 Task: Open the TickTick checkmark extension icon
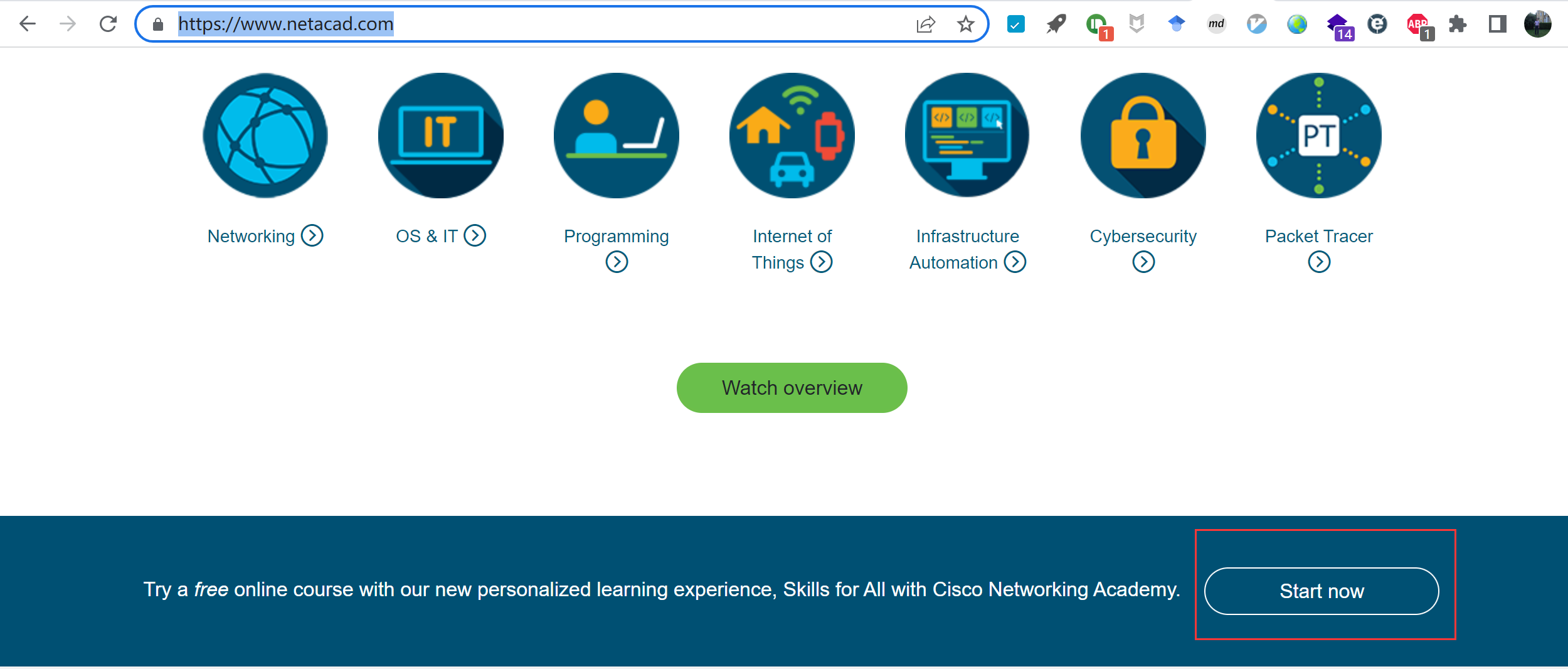coord(1016,24)
